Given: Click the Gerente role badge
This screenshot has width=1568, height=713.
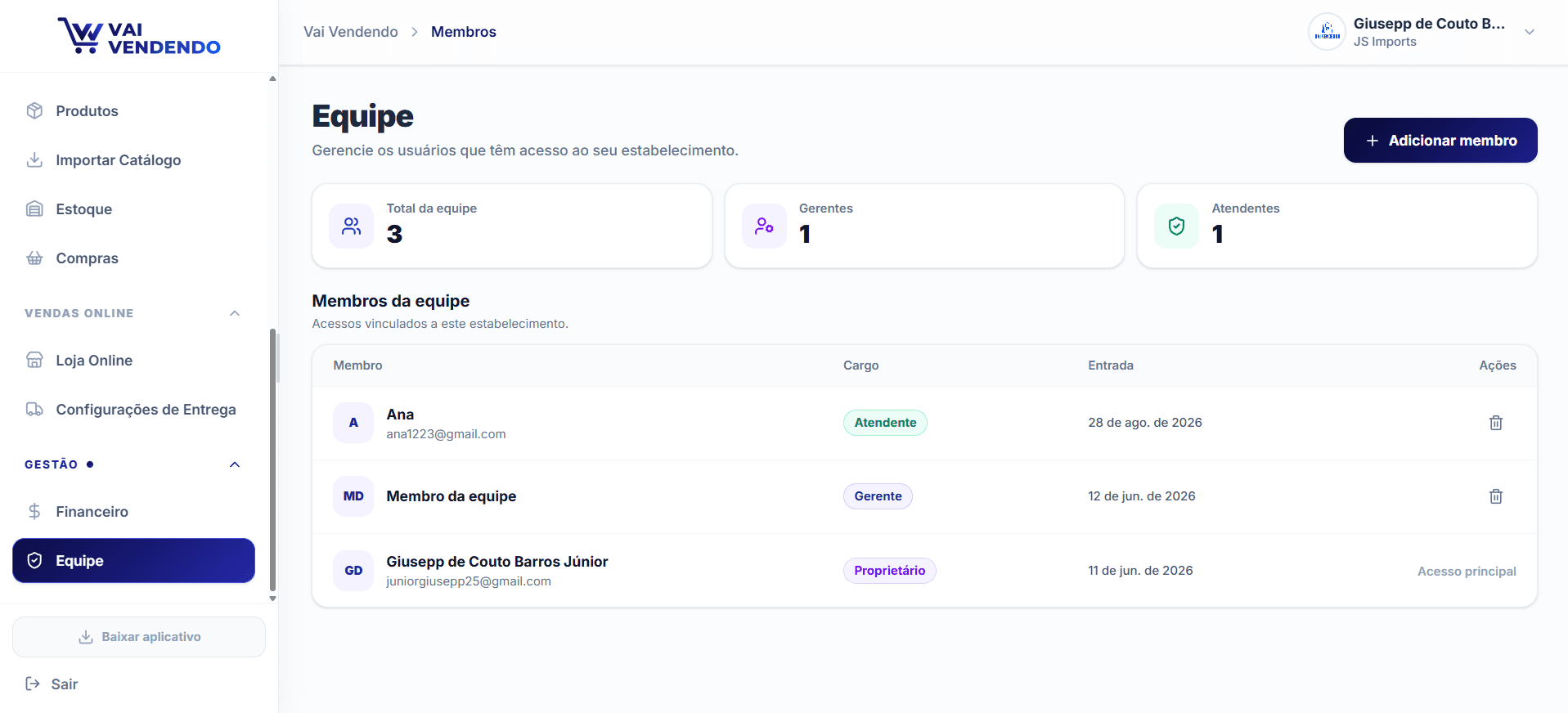Looking at the screenshot, I should click(878, 496).
